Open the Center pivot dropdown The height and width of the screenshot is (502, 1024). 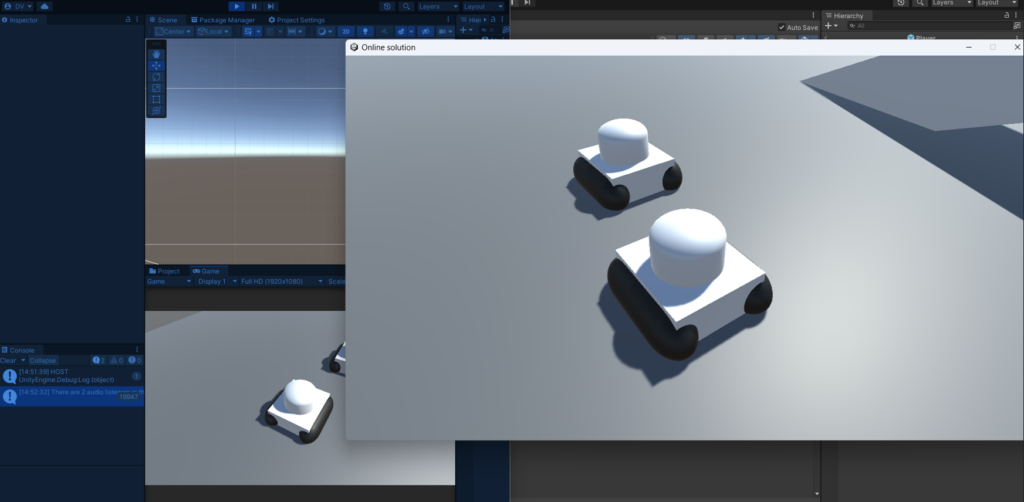pos(170,32)
